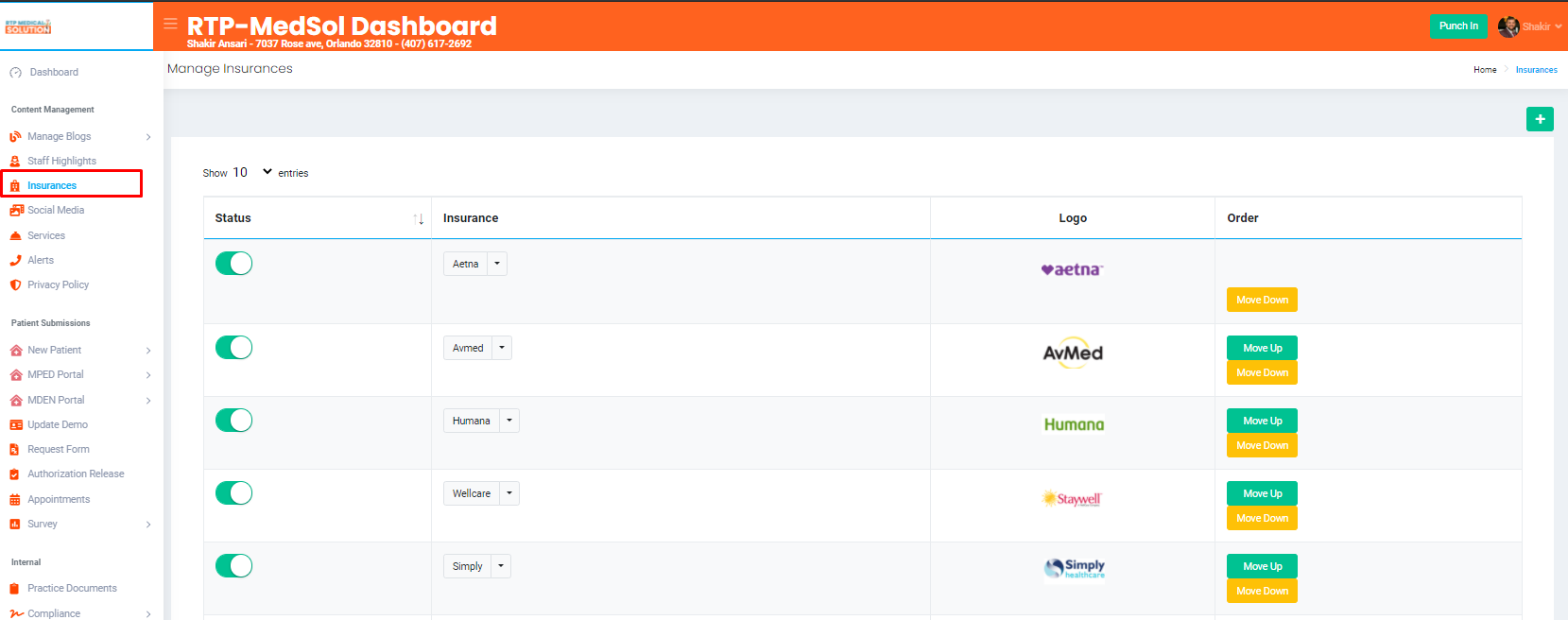This screenshot has height=620, width=1568.
Task: Click the Appointments calendar icon
Action: click(x=15, y=500)
